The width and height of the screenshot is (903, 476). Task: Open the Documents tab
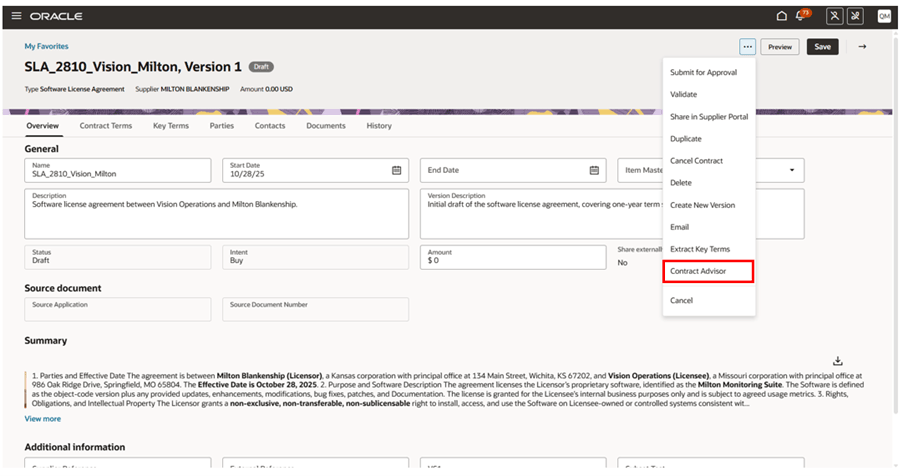326,125
